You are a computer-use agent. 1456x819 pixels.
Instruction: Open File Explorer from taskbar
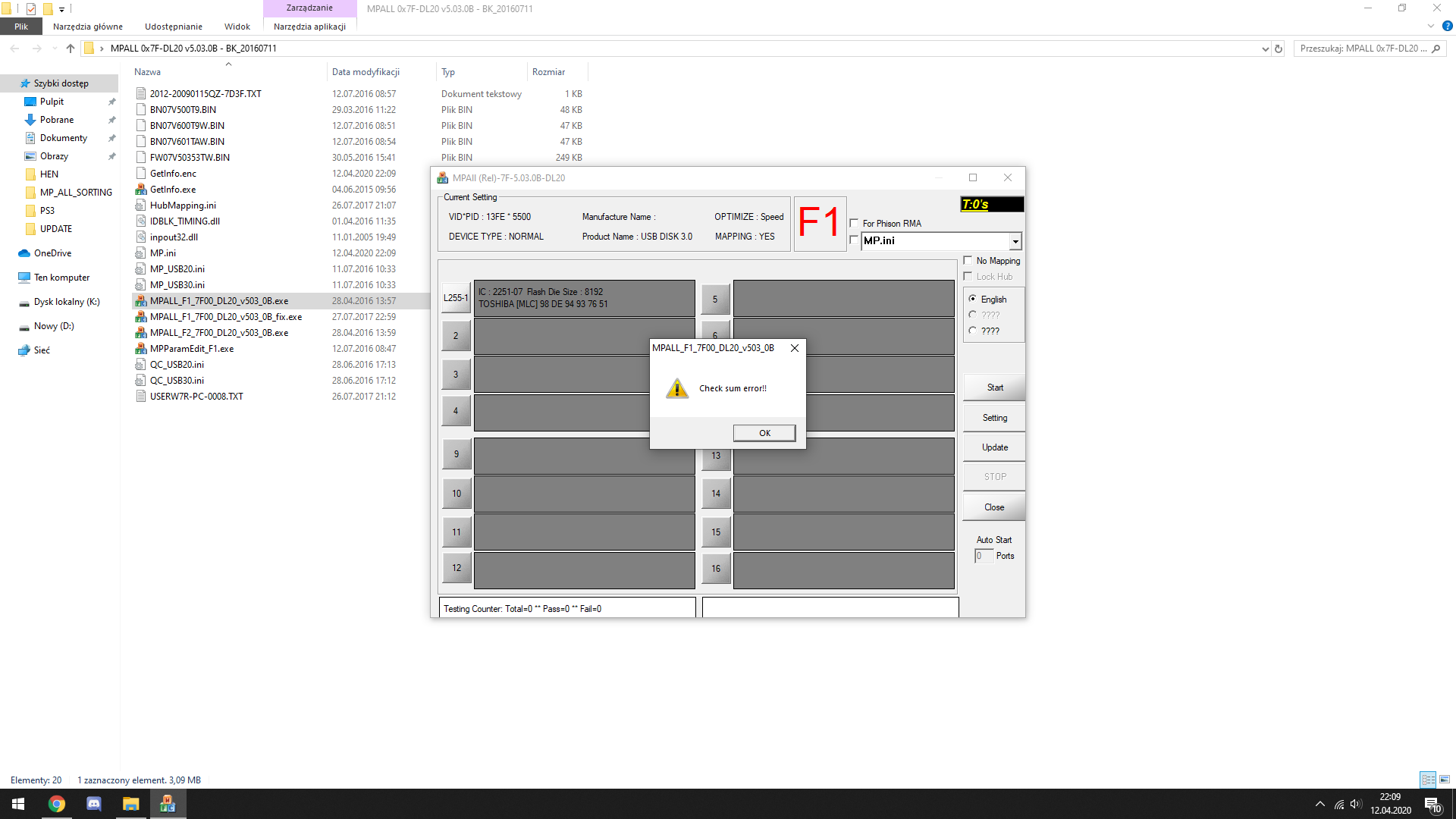pyautogui.click(x=131, y=804)
